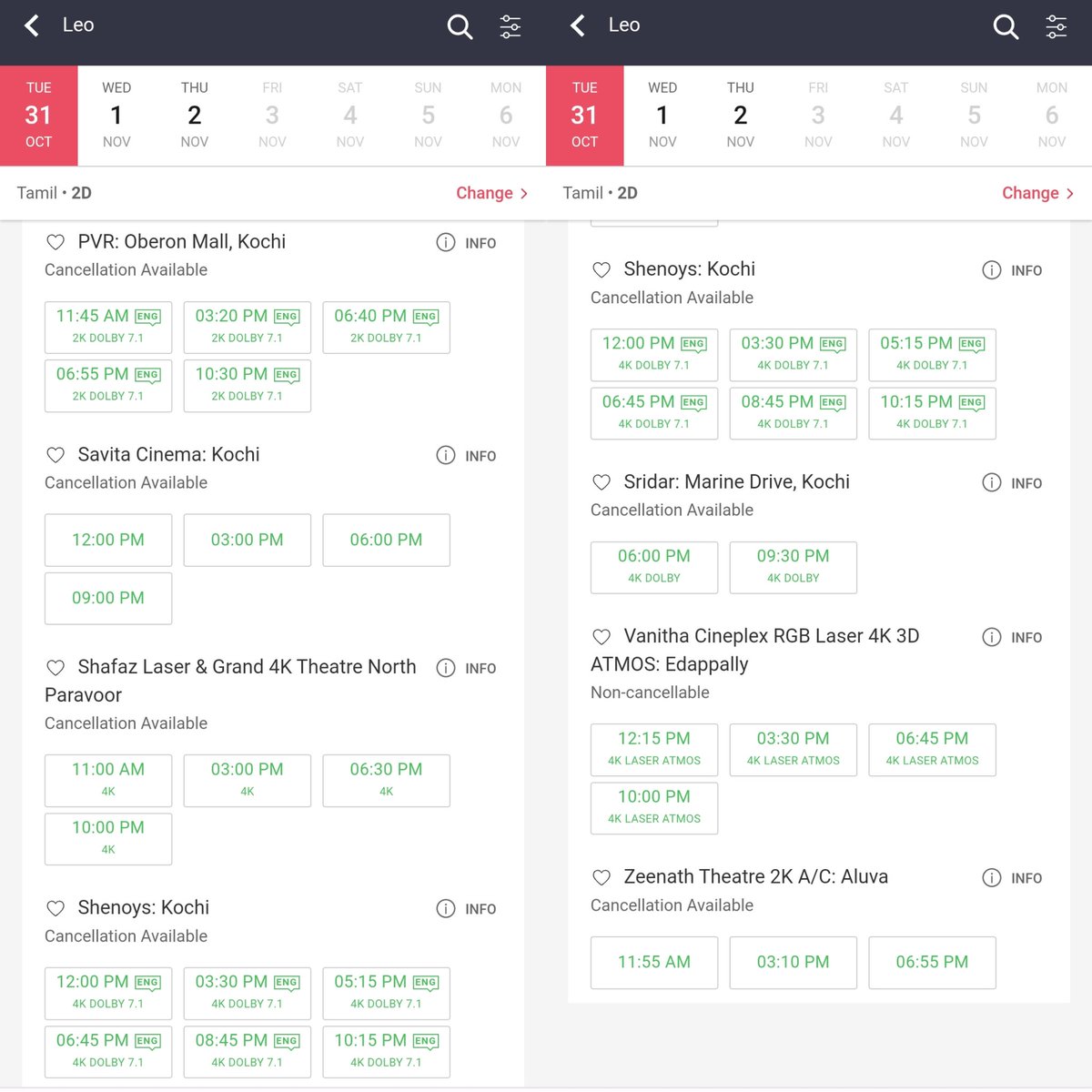Viewport: 1092px width, 1092px height.
Task: Select TUE 31 OCT in the right screenshot
Action: [x=585, y=116]
